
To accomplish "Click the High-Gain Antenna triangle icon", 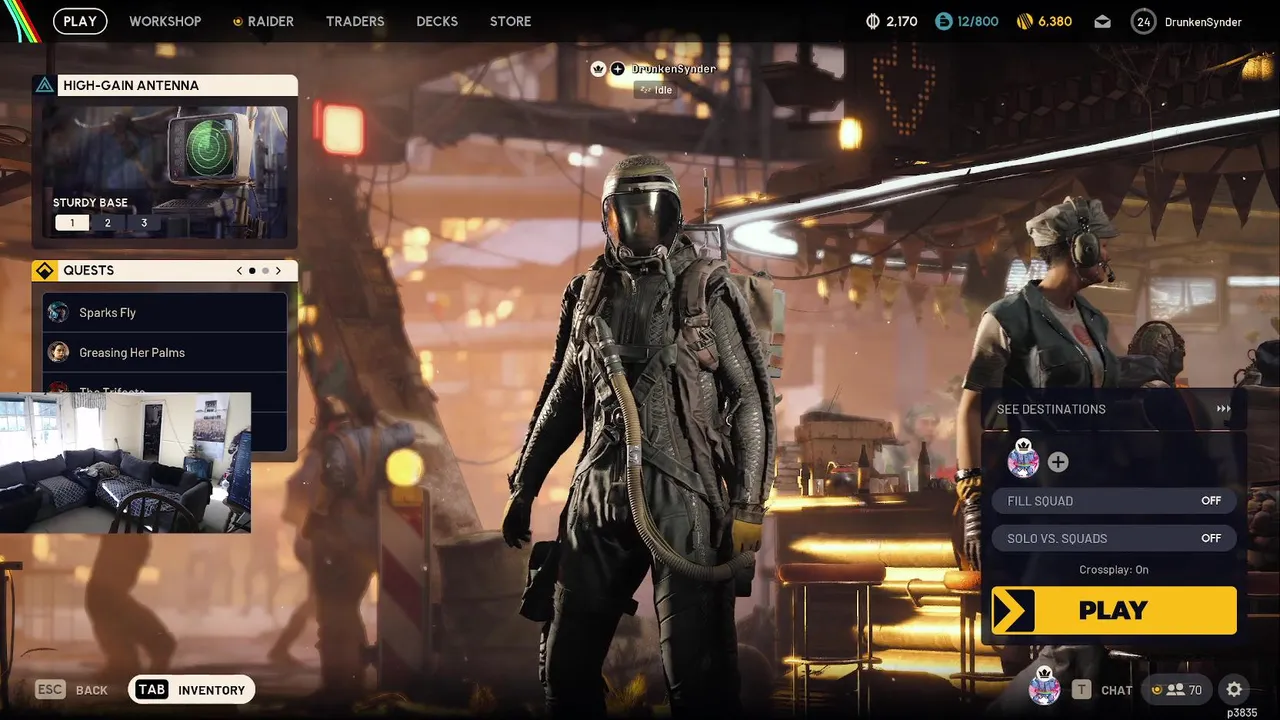I will click(x=45, y=85).
